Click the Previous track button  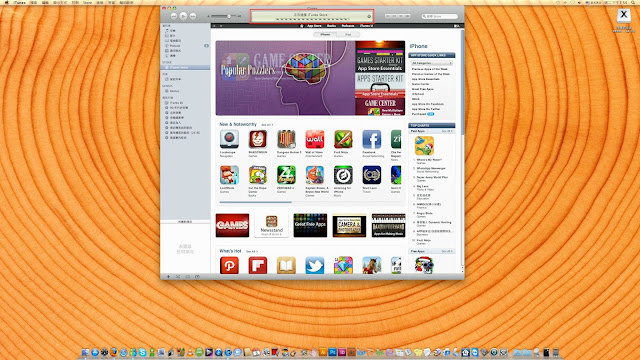(x=174, y=16)
